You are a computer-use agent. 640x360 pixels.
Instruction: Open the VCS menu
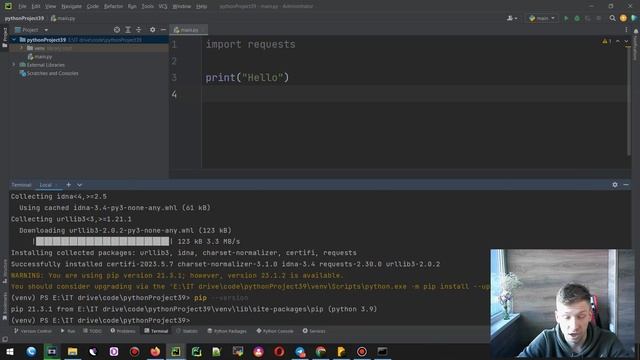(163, 6)
